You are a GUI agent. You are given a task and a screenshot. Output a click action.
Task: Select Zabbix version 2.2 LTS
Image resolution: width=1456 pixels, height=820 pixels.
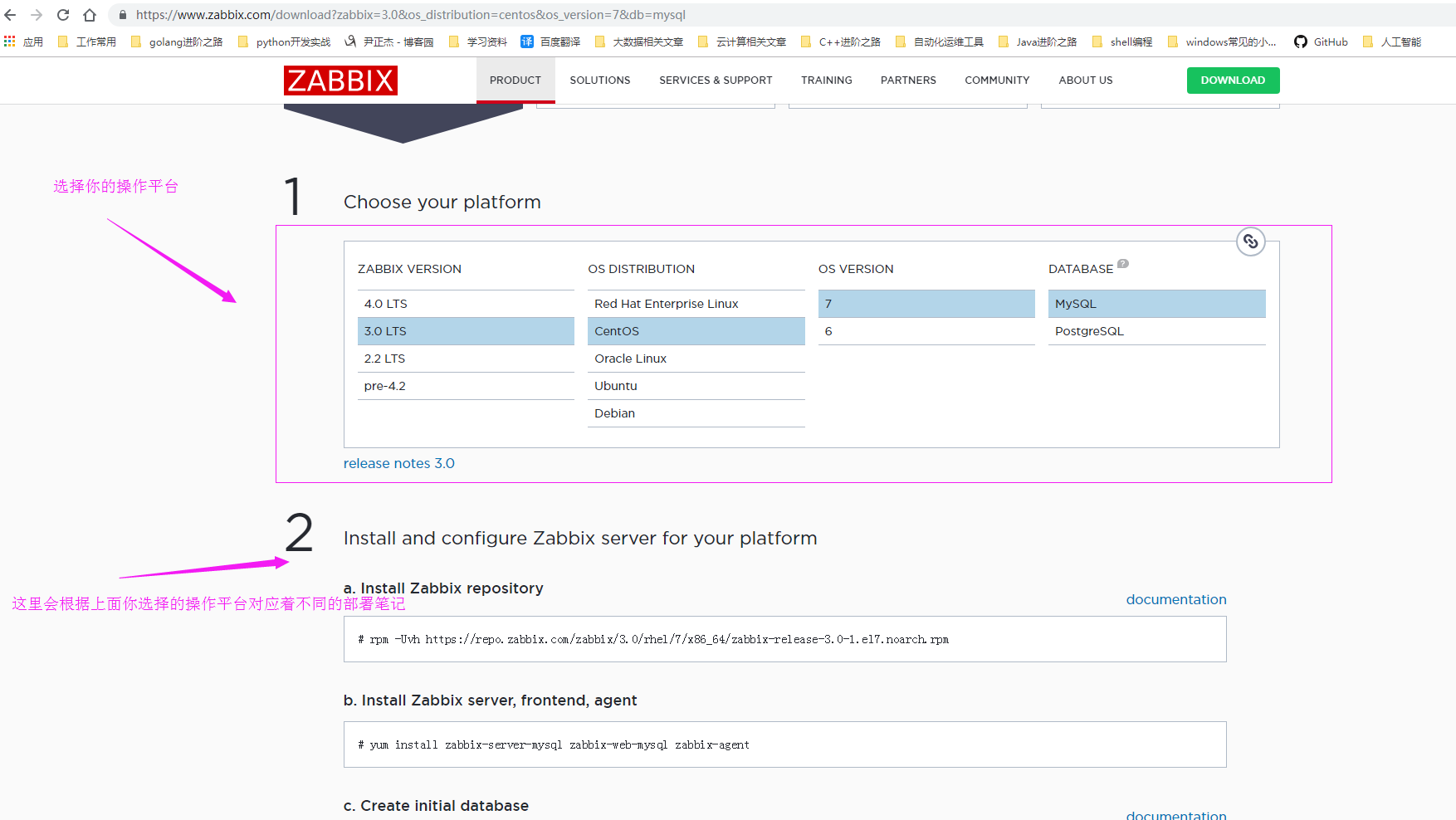tap(466, 359)
